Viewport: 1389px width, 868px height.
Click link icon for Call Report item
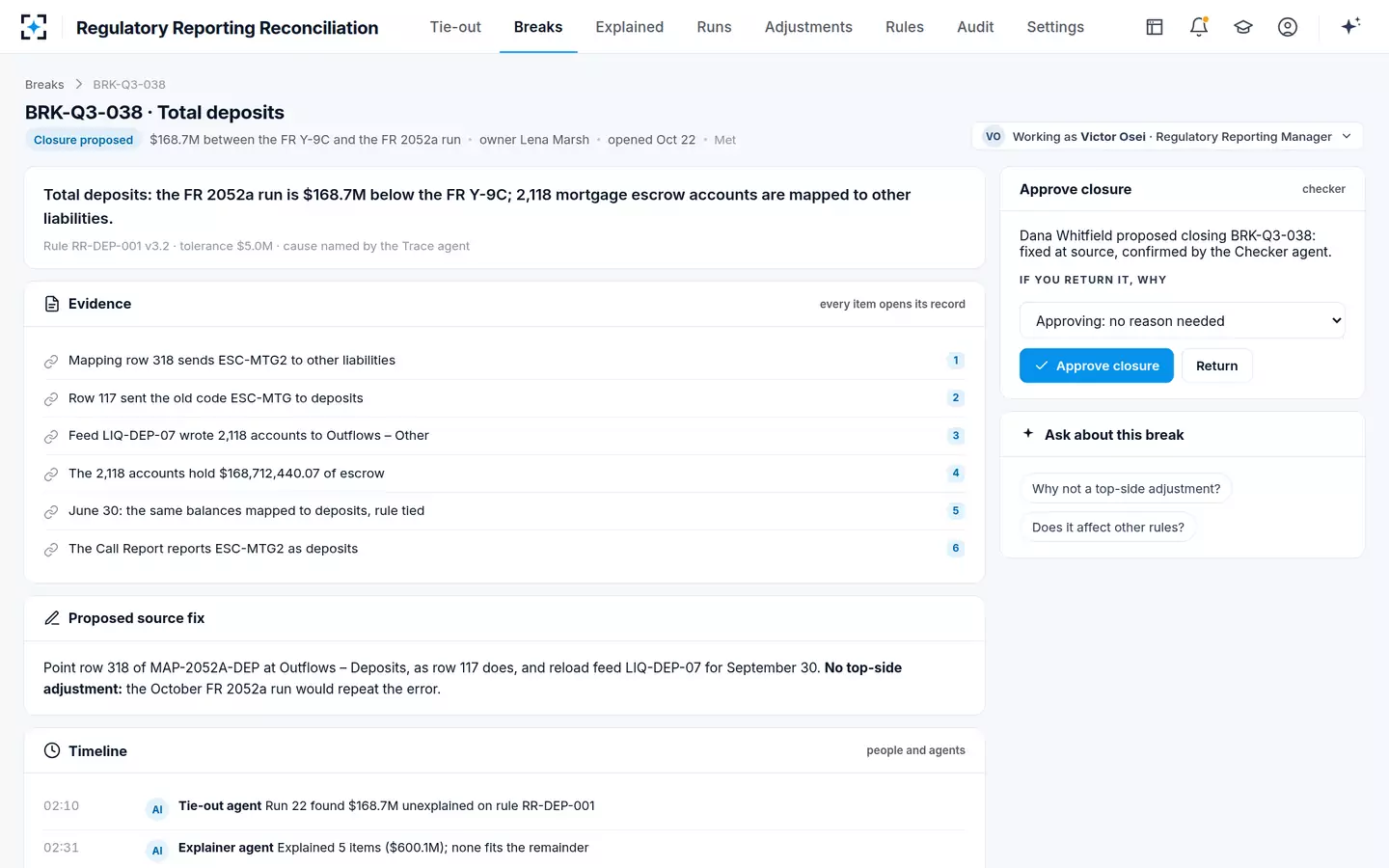51,550
